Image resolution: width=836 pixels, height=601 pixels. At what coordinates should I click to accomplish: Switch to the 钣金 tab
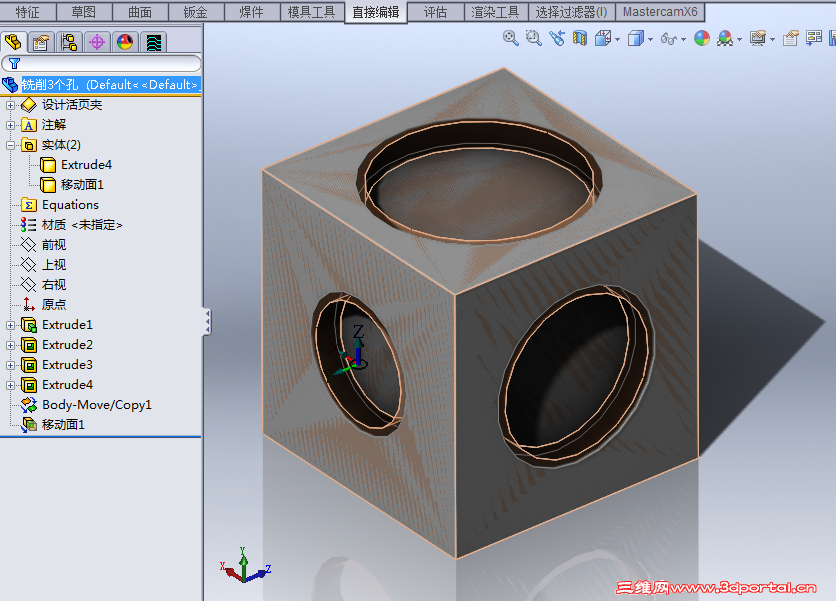196,12
